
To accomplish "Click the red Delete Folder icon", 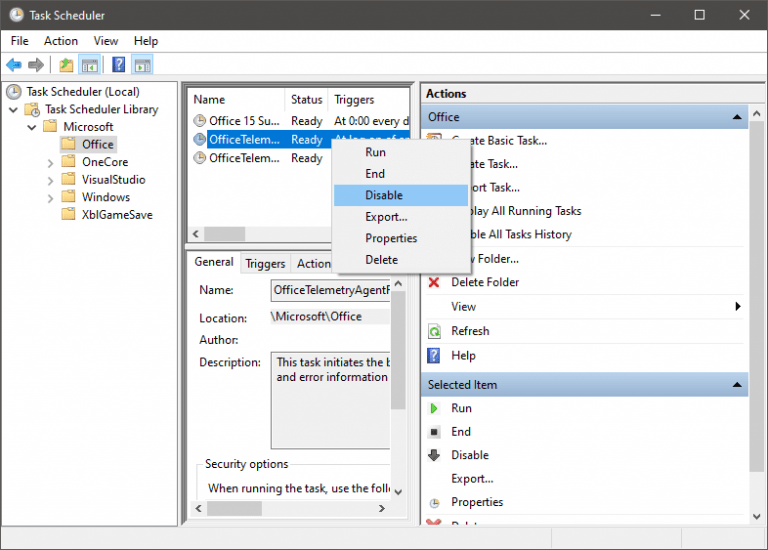I will click(434, 282).
